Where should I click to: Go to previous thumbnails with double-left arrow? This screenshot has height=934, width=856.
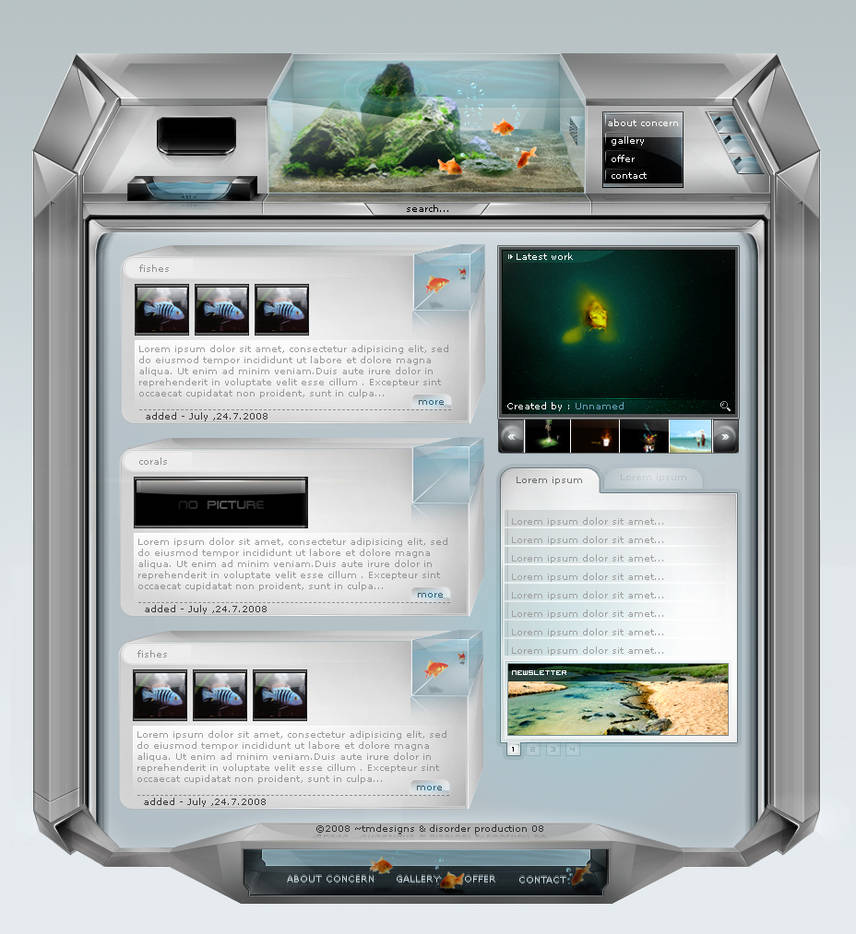pos(511,436)
